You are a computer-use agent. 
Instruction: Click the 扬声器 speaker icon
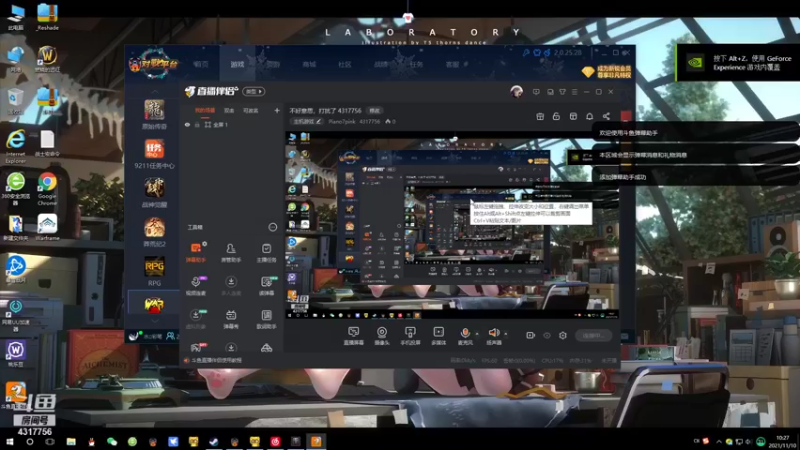tap(493, 333)
